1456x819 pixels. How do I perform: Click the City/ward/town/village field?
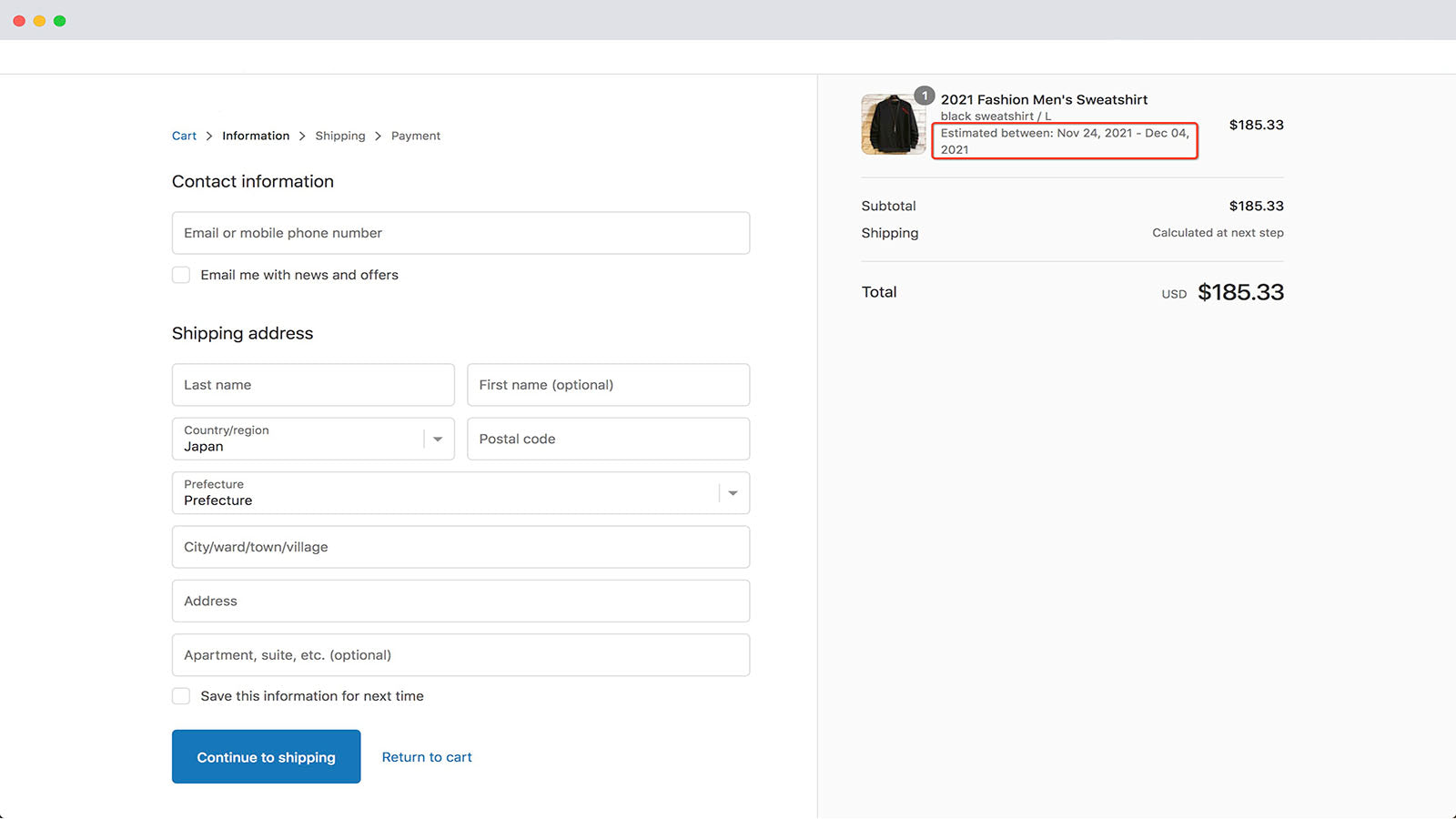[460, 547]
